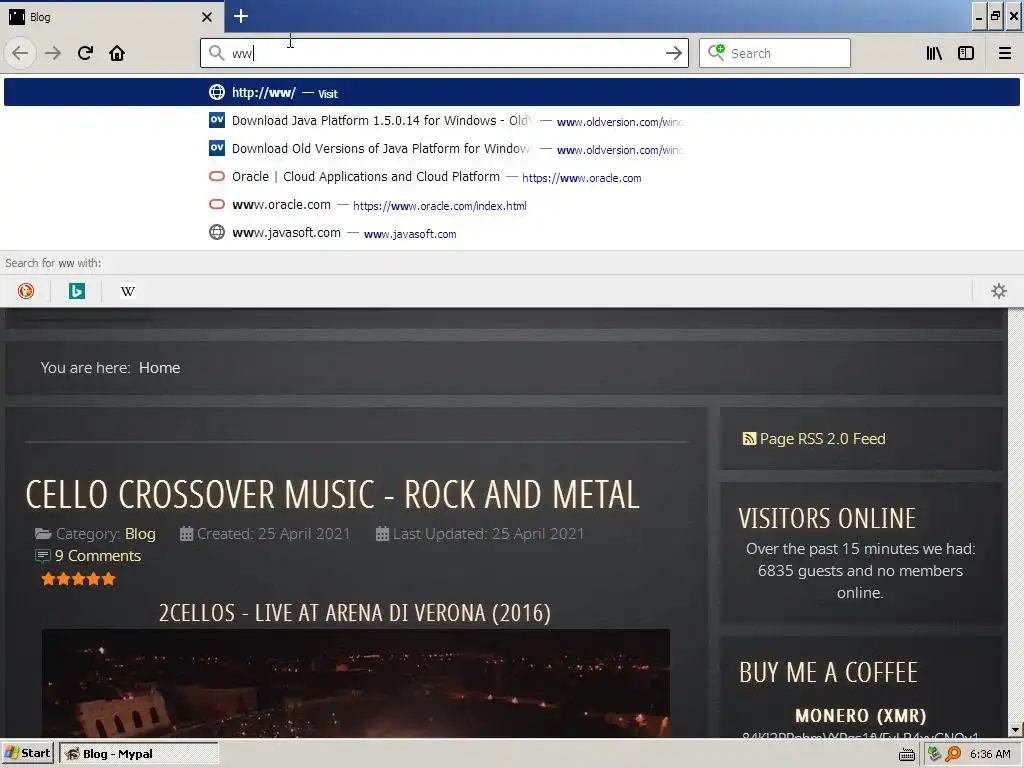Go forward with the forward arrow
1024x768 pixels.
(x=53, y=53)
